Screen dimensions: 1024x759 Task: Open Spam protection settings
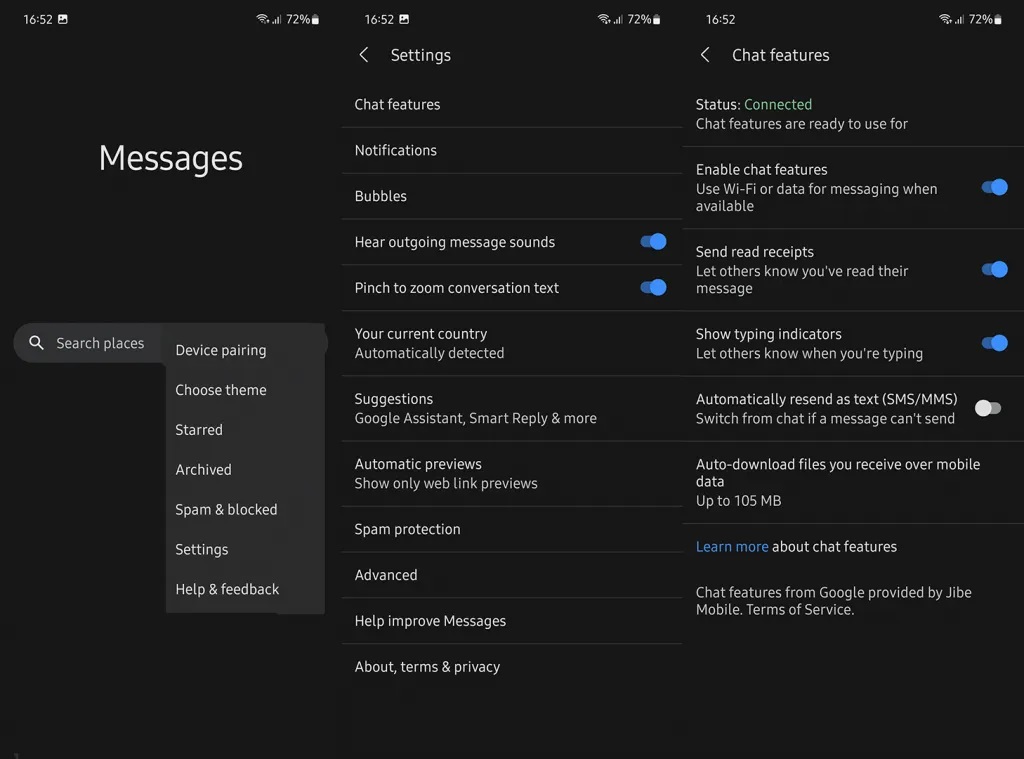(x=511, y=529)
